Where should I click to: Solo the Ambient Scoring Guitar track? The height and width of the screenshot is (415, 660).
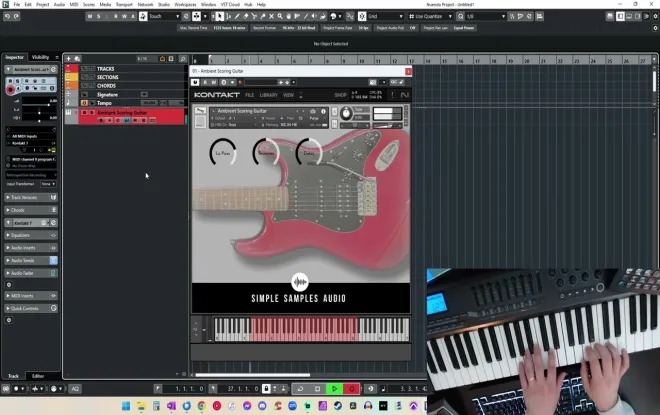pos(91,113)
